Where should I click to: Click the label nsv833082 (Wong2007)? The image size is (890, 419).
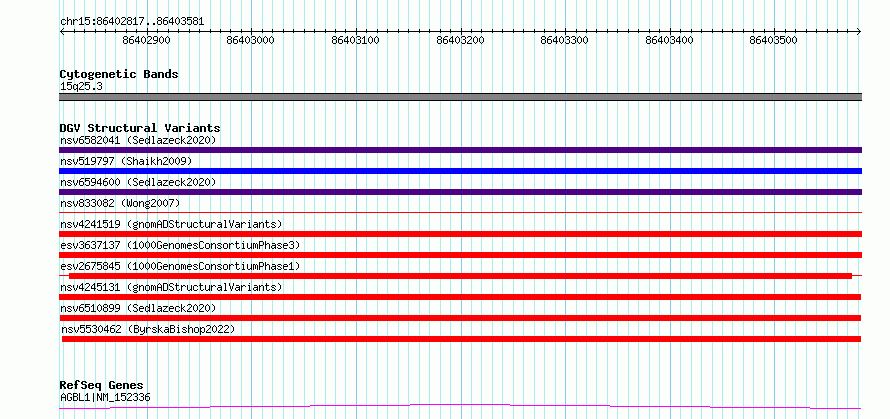(x=120, y=203)
